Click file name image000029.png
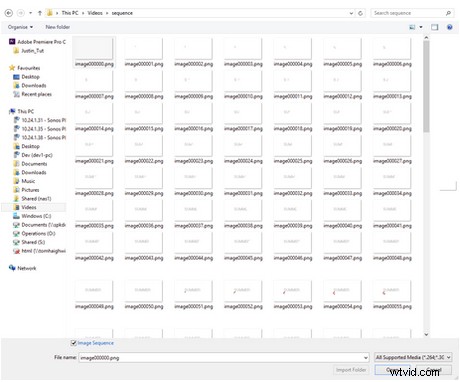The image size is (460, 382). pos(144,193)
